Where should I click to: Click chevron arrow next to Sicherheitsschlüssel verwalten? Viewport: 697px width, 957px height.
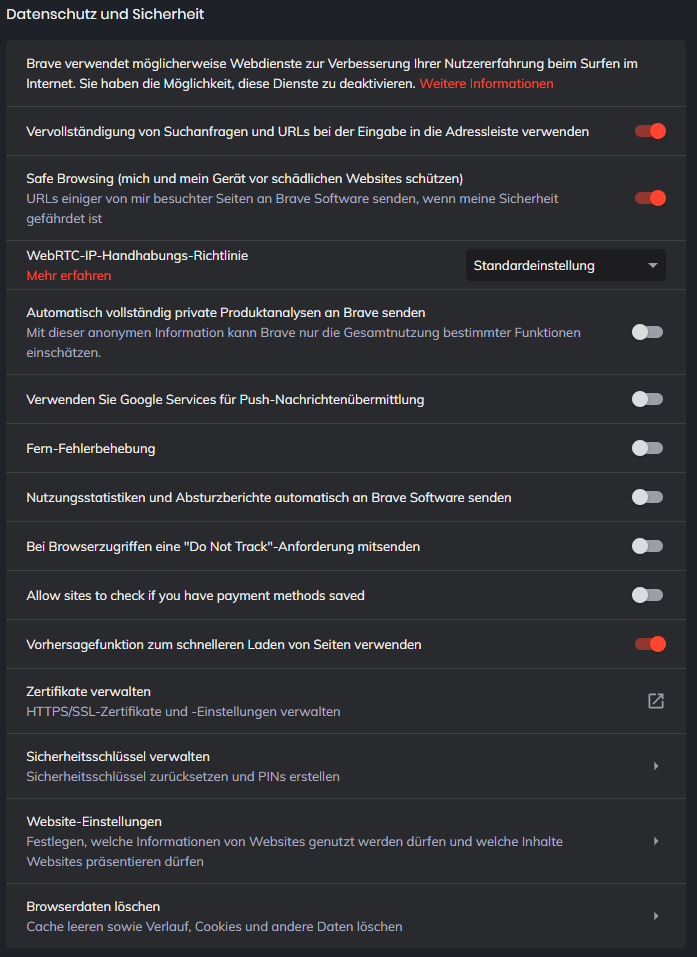tap(655, 766)
